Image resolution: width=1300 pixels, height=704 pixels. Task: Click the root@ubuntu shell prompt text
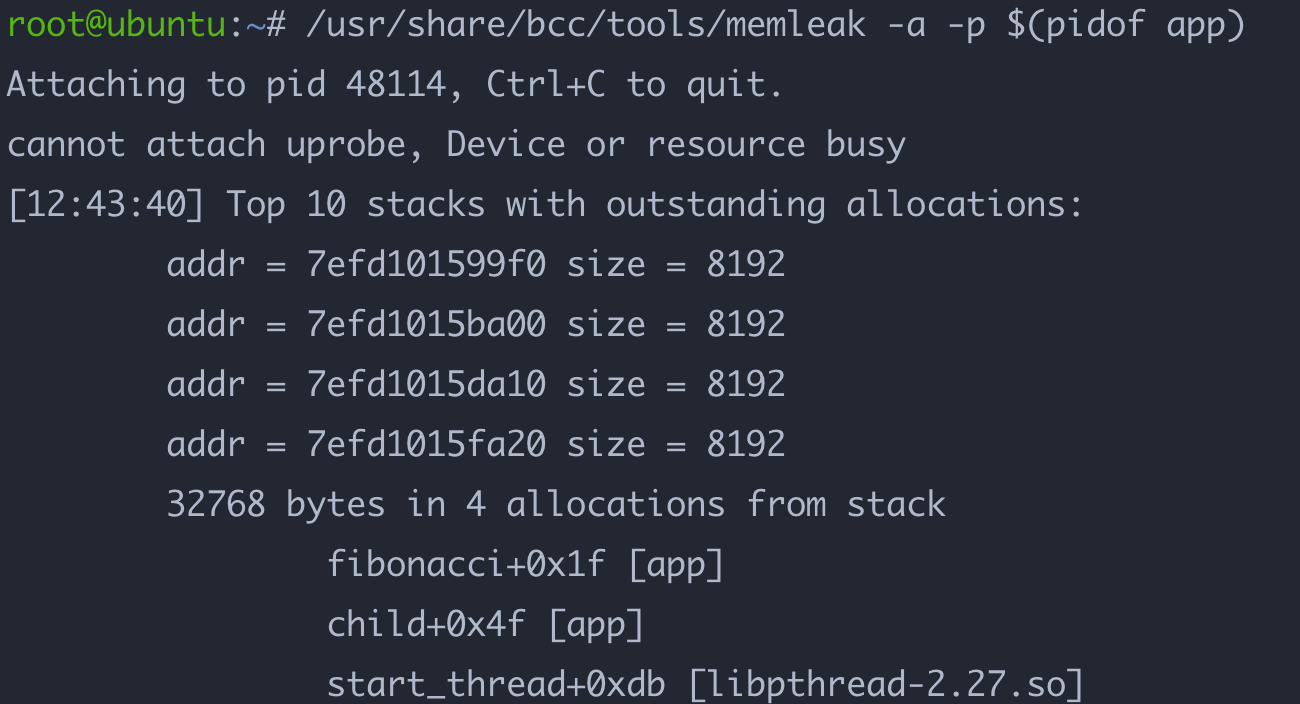116,25
